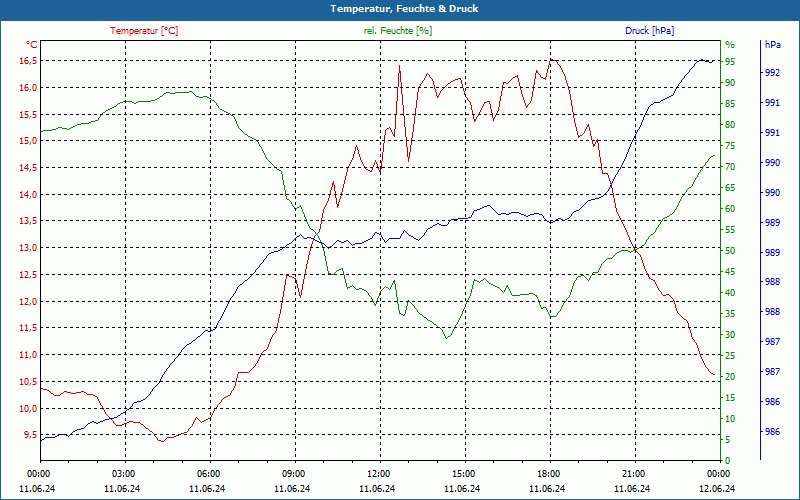
Task: Click the 12.06.24 date label
Action: click(x=717, y=488)
